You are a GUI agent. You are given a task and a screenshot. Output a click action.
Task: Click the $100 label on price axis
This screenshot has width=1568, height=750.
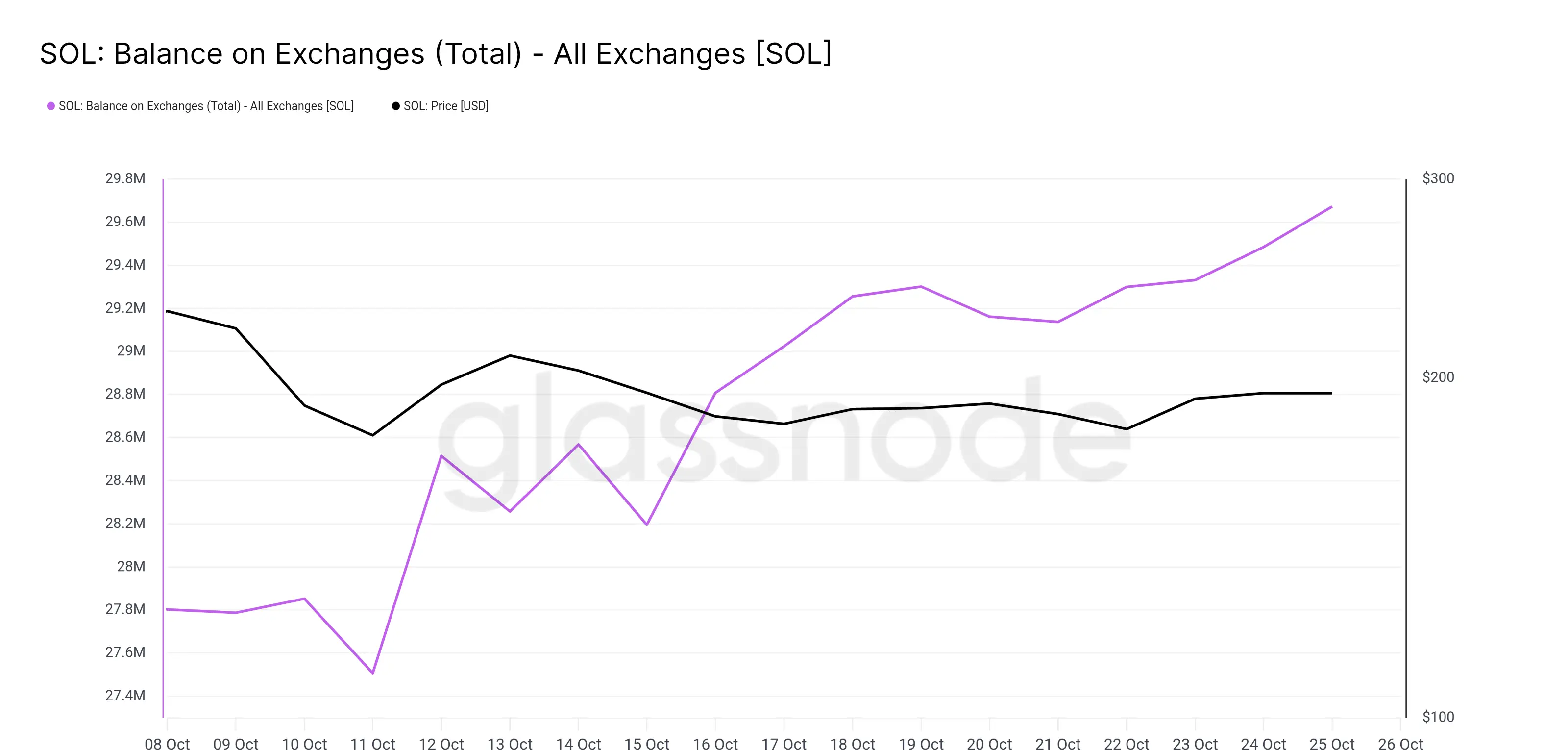point(1438,717)
